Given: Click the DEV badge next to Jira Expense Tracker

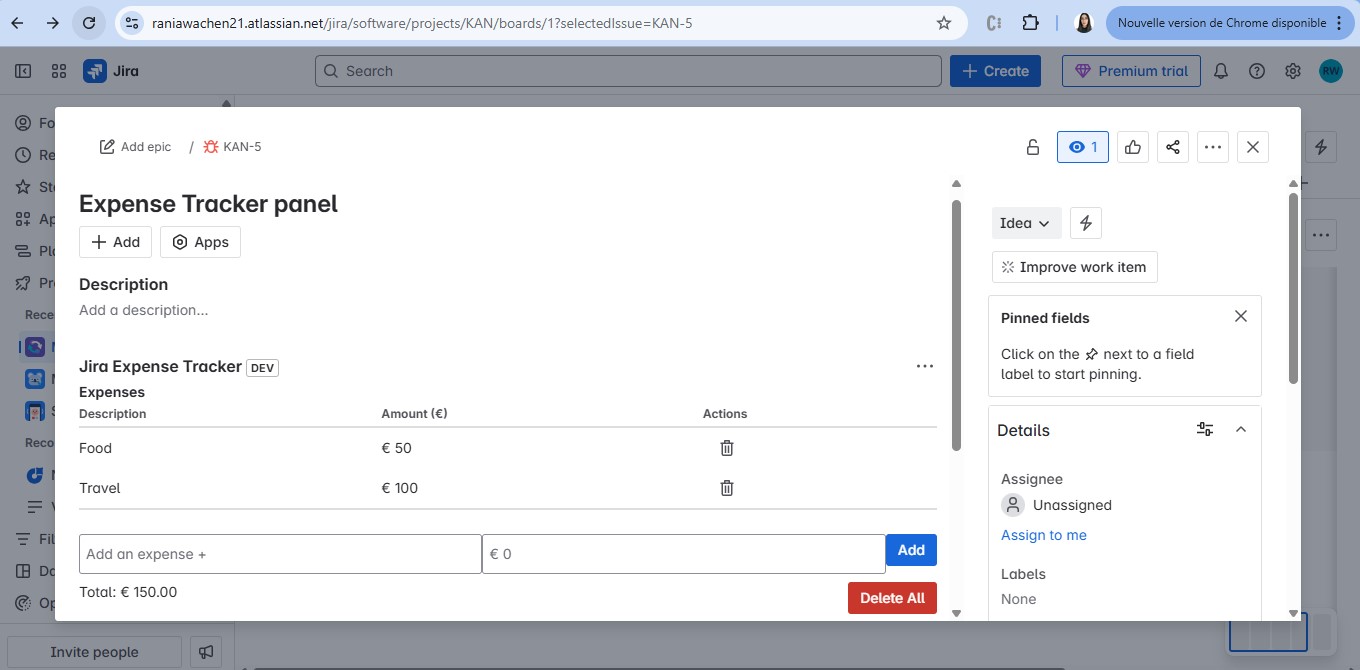Looking at the screenshot, I should [262, 368].
